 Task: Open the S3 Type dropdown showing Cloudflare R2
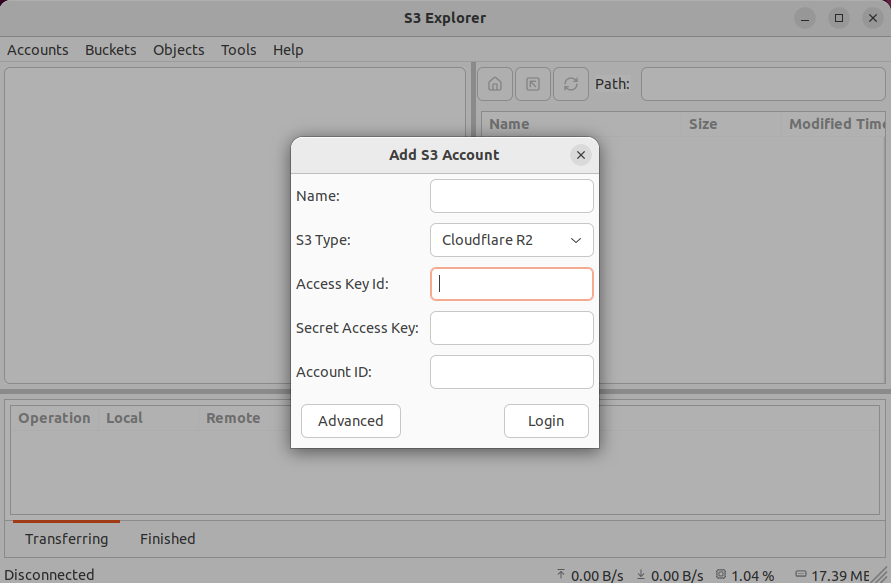tap(511, 240)
